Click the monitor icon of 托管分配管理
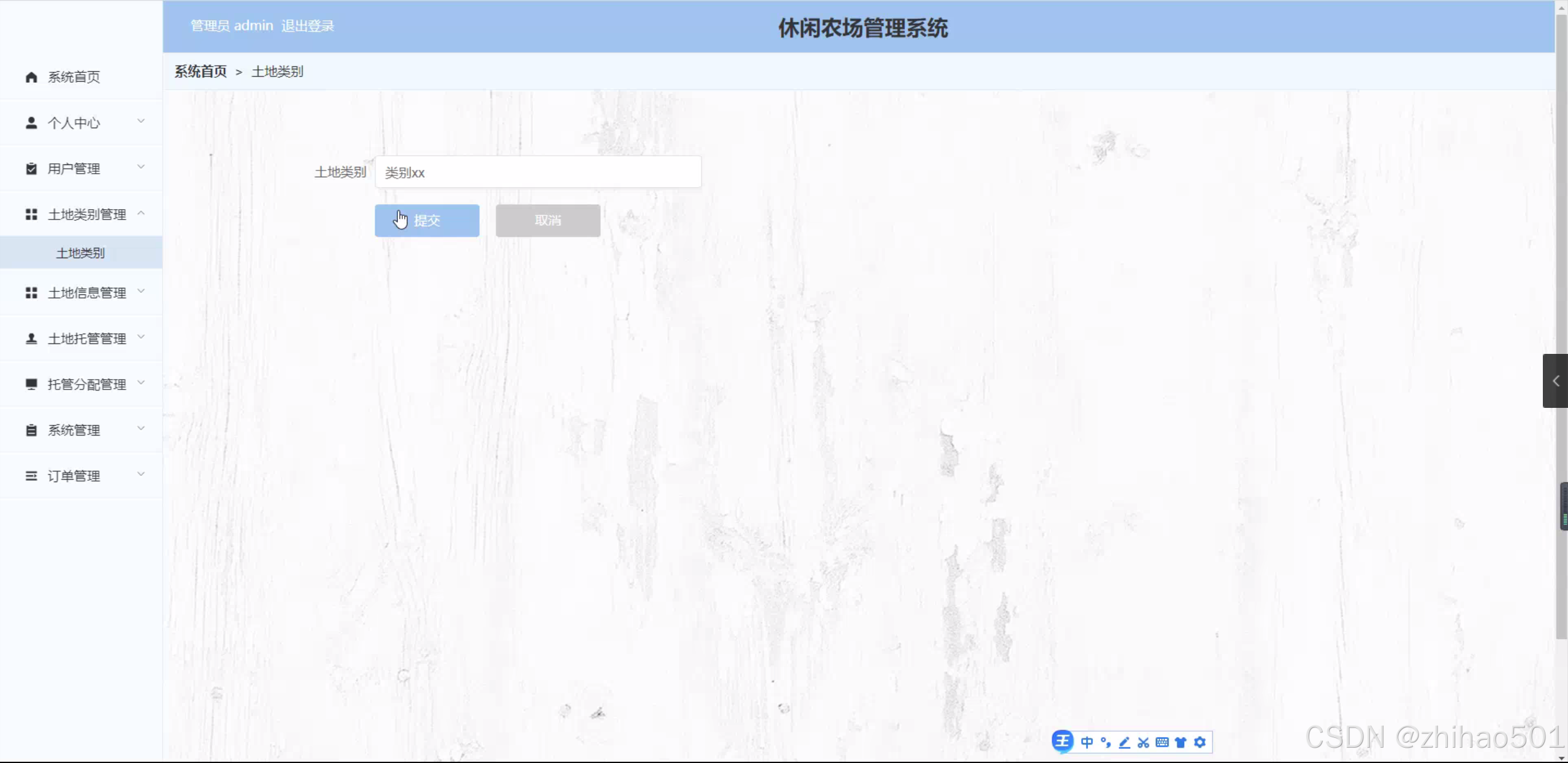 [x=31, y=383]
